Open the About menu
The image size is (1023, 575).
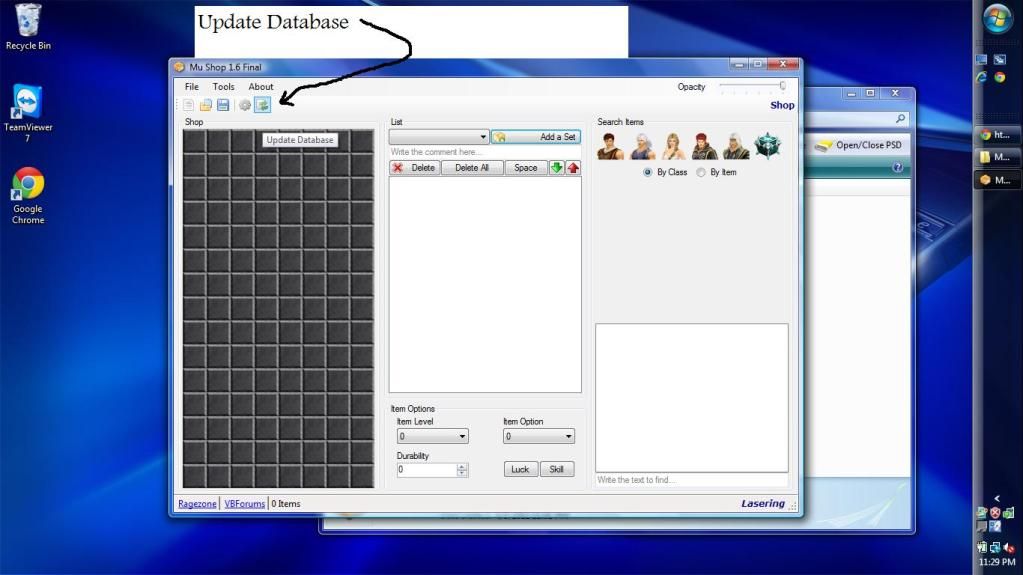coord(261,87)
